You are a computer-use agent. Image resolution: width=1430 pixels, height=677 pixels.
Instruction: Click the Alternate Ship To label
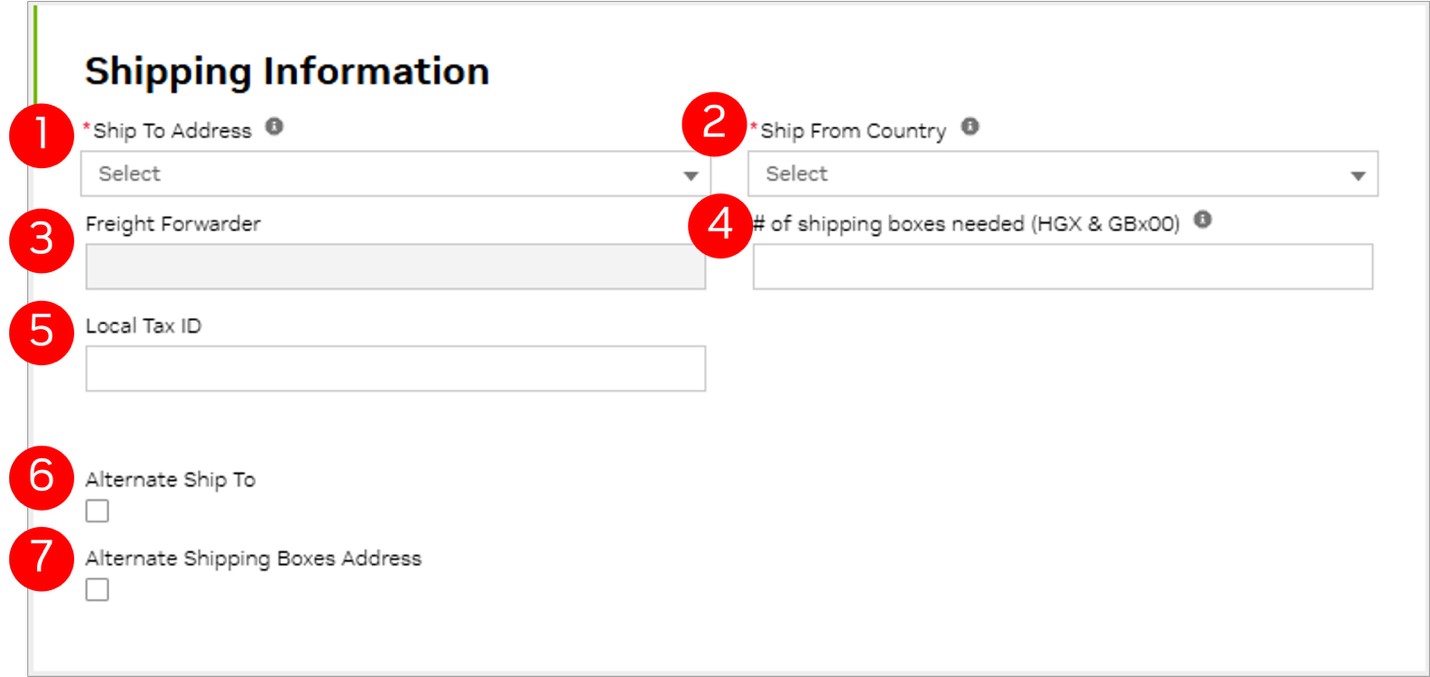[171, 480]
